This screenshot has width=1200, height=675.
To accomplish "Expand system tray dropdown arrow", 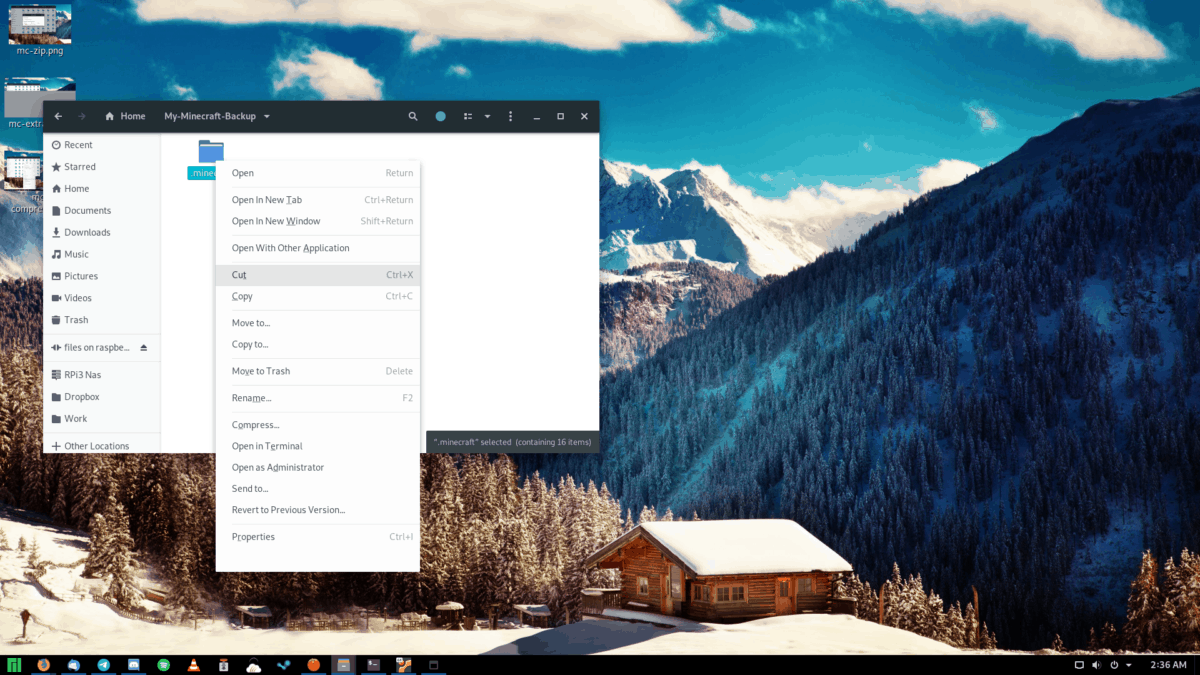I will pyautogui.click(x=1129, y=665).
